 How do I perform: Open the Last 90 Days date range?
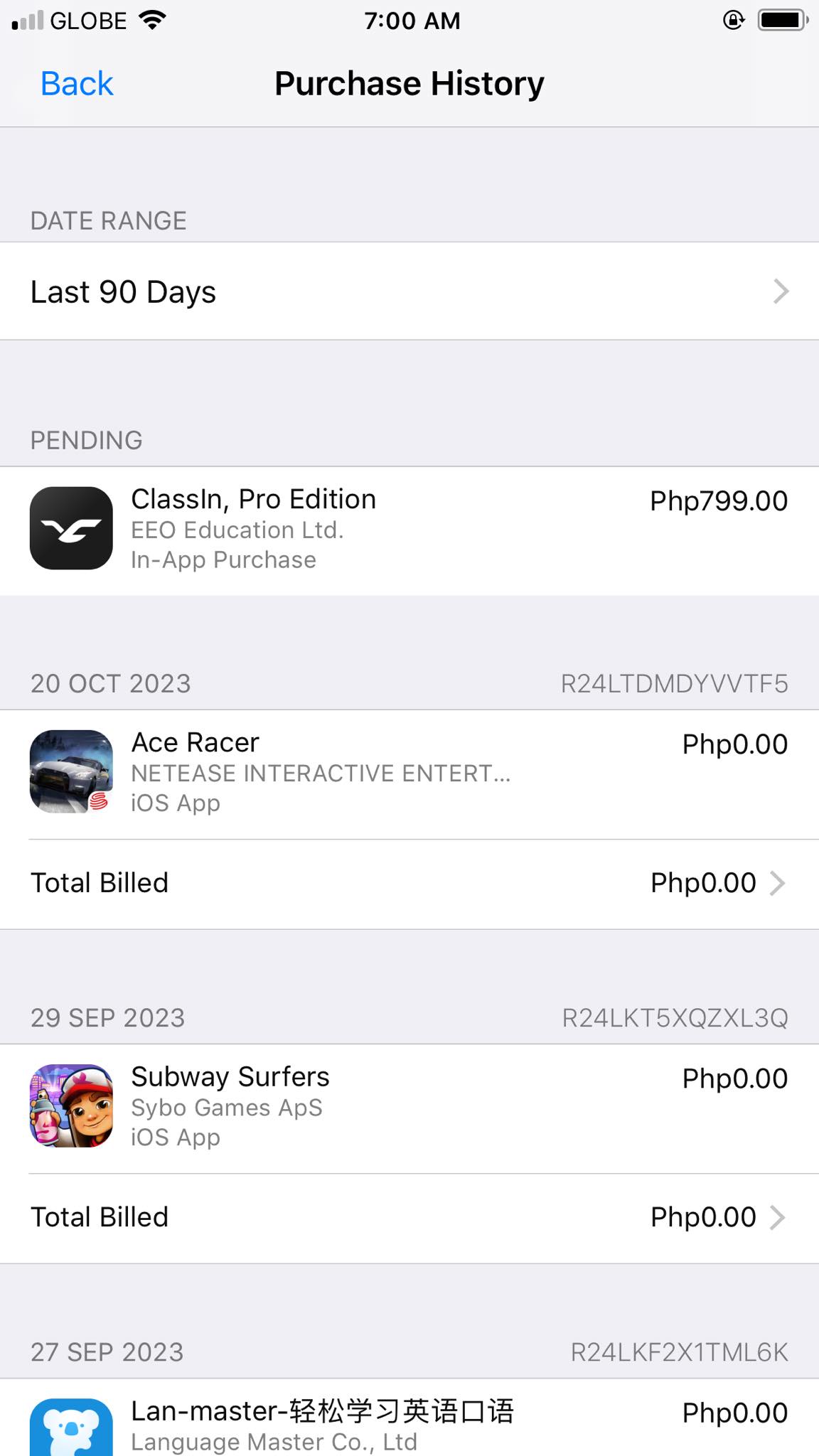[409, 291]
